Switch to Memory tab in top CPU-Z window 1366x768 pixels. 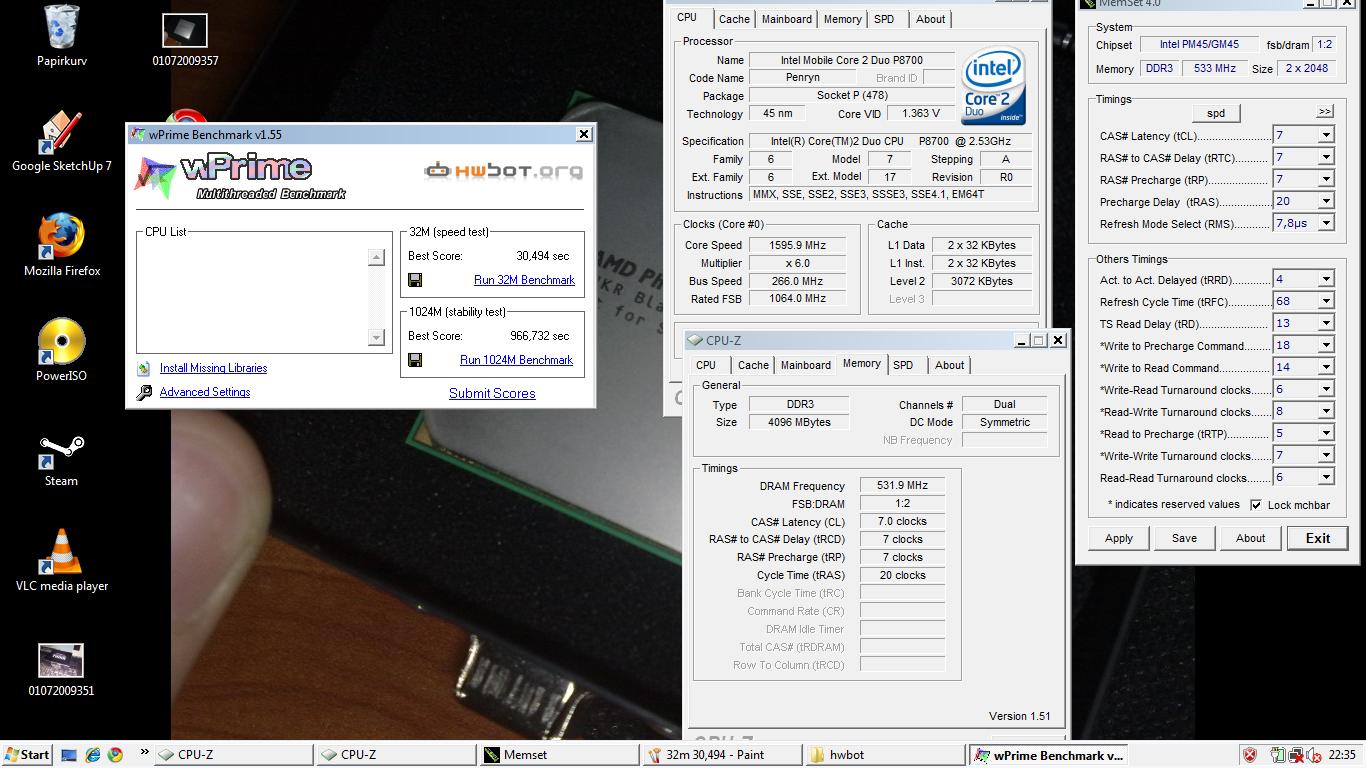(843, 19)
